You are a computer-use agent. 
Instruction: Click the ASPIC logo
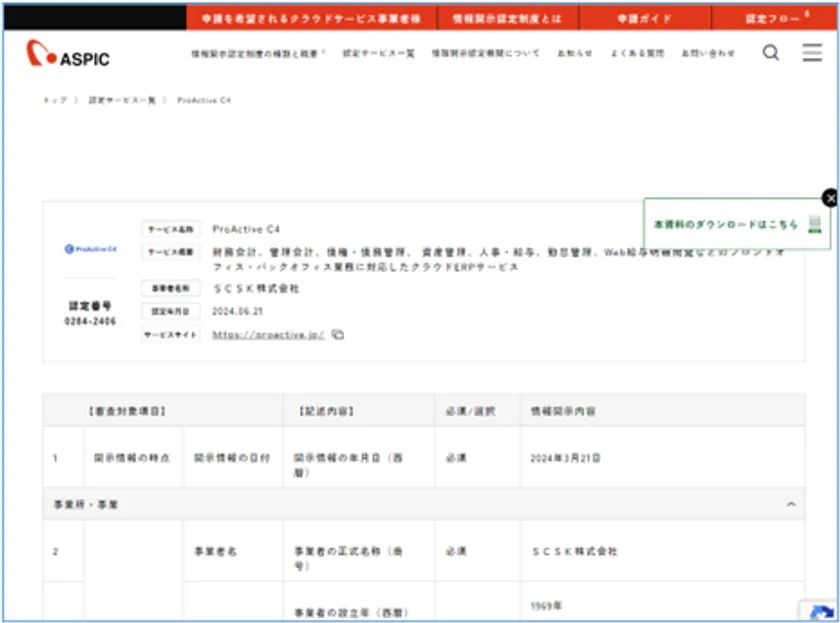coord(68,54)
